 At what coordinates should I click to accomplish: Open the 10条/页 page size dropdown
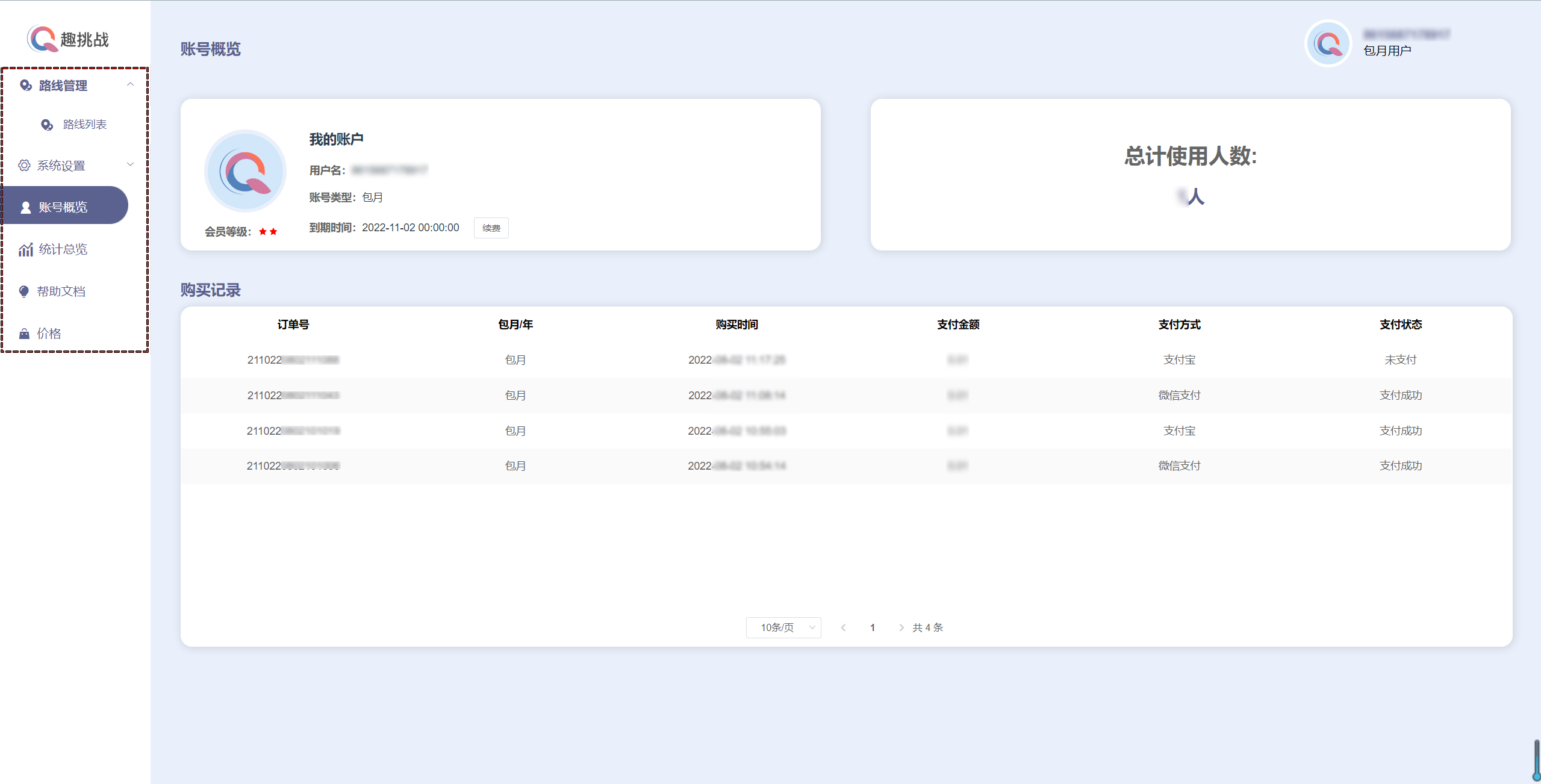point(783,627)
